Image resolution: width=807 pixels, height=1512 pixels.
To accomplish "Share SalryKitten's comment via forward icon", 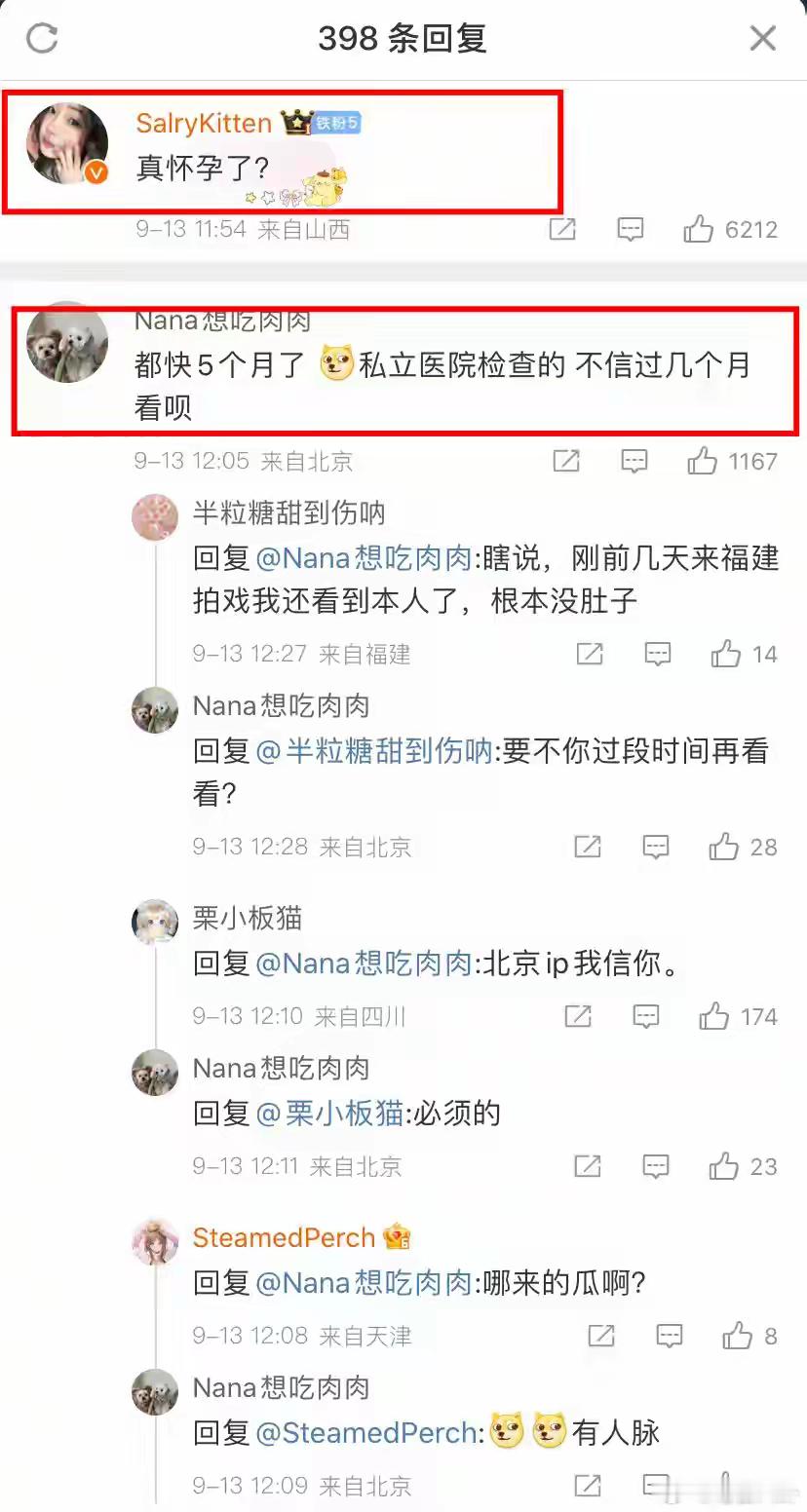I will tap(562, 230).
